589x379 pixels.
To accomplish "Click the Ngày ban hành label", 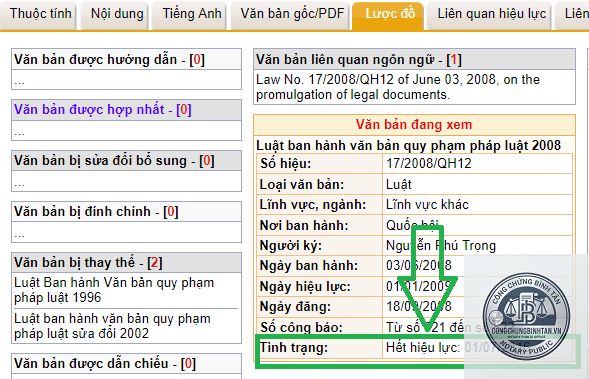I will point(309,266).
